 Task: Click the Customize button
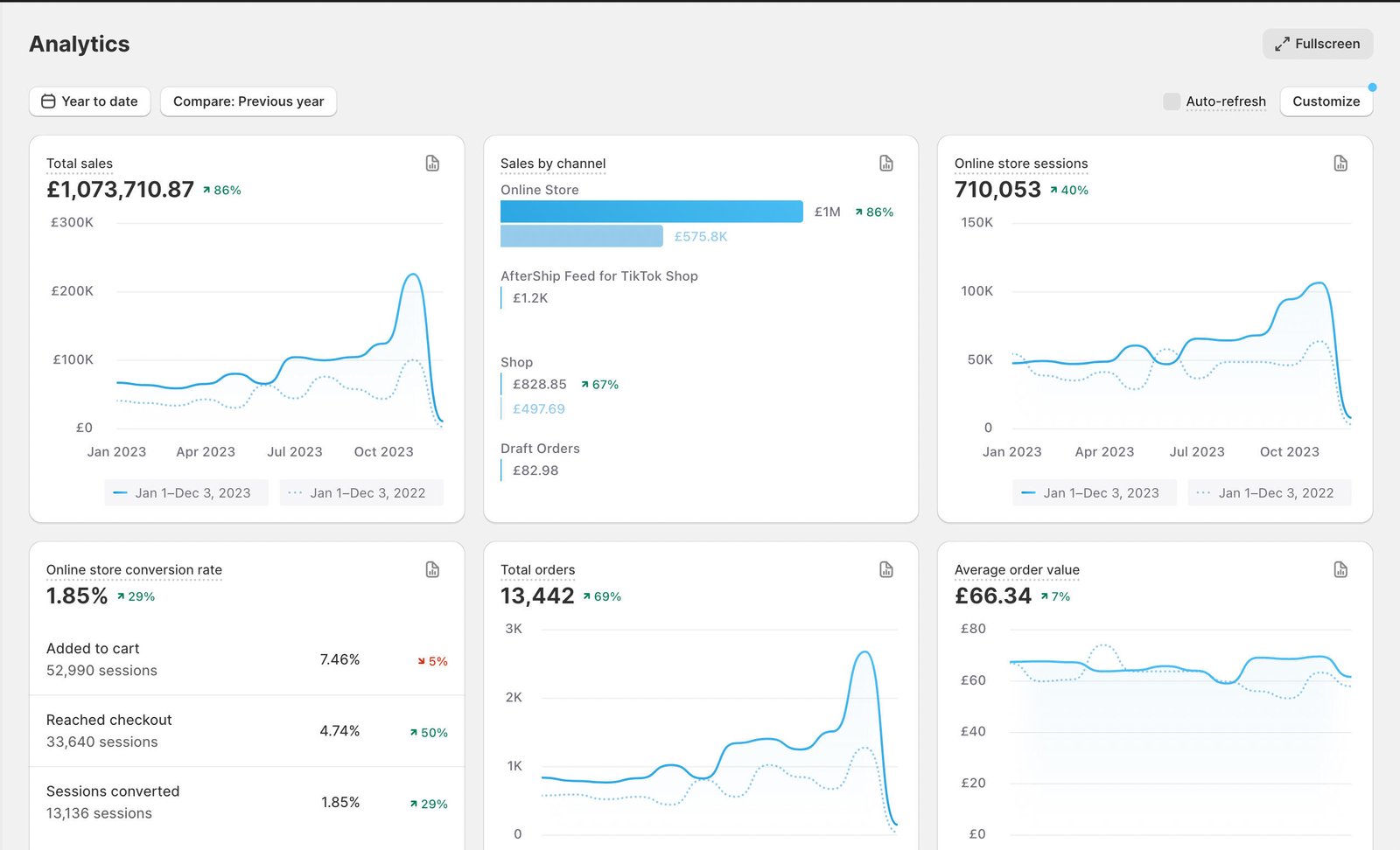(x=1326, y=101)
